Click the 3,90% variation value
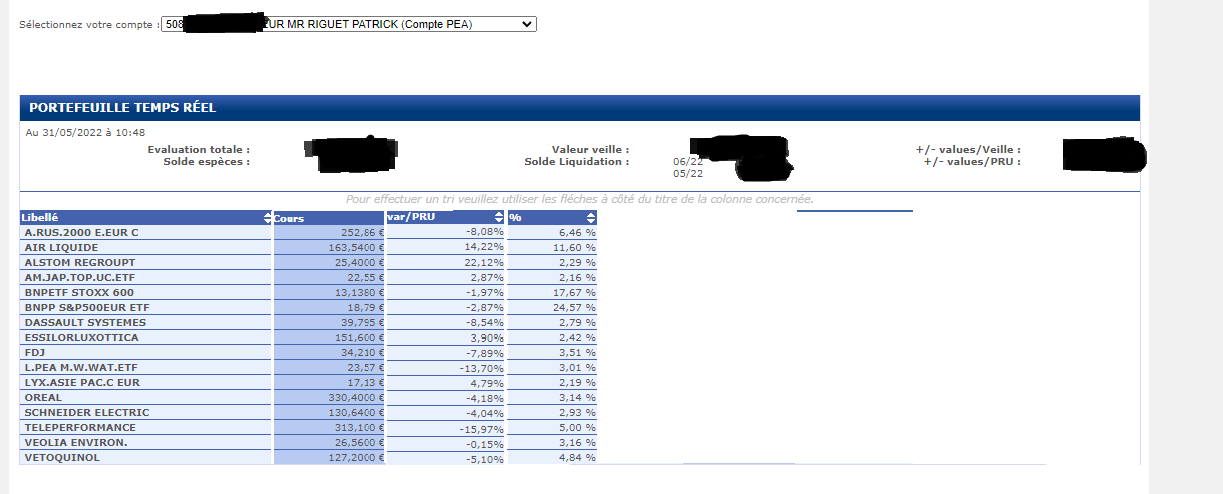The image size is (1223, 494). pyautogui.click(x=487, y=337)
